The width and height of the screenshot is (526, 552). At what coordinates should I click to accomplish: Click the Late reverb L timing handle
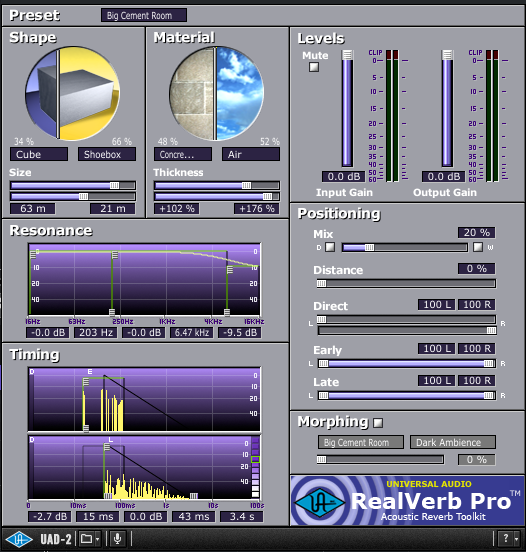[x=107, y=447]
